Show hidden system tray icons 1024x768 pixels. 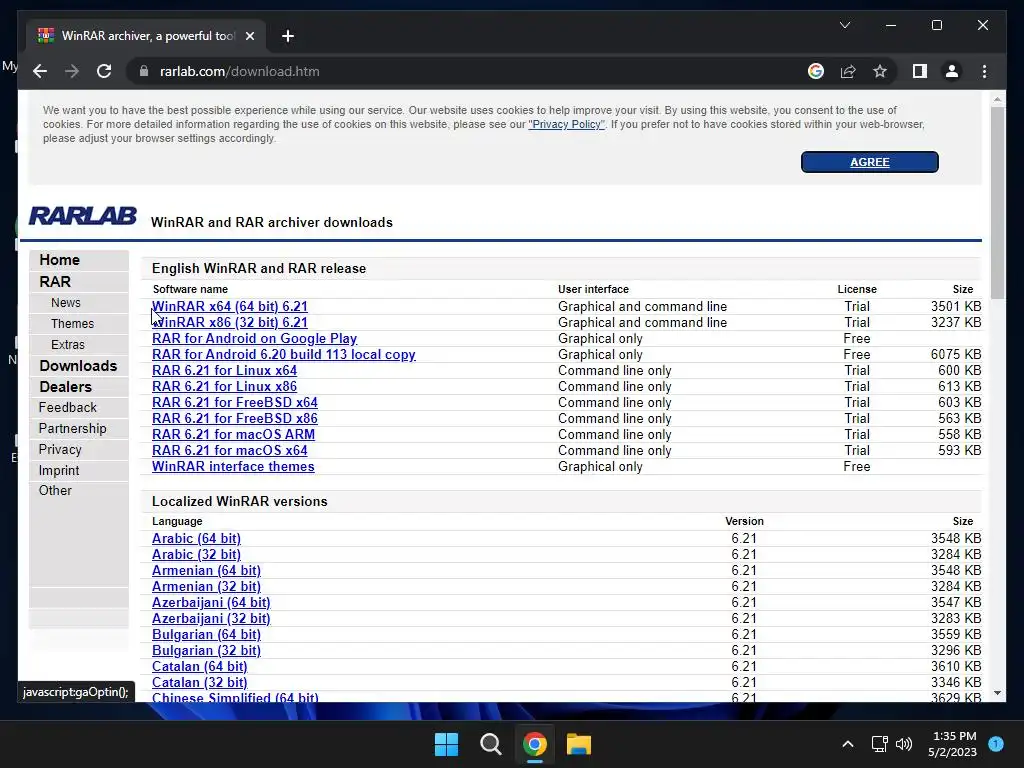[x=848, y=744]
